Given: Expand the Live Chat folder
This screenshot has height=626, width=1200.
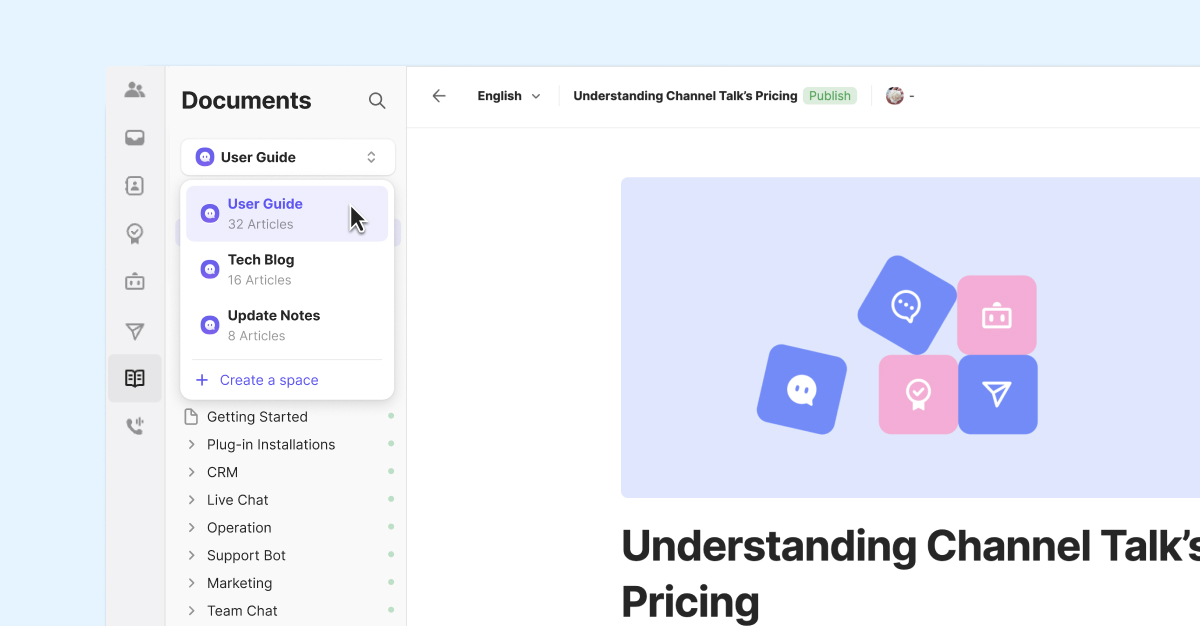Looking at the screenshot, I should pyautogui.click(x=192, y=500).
